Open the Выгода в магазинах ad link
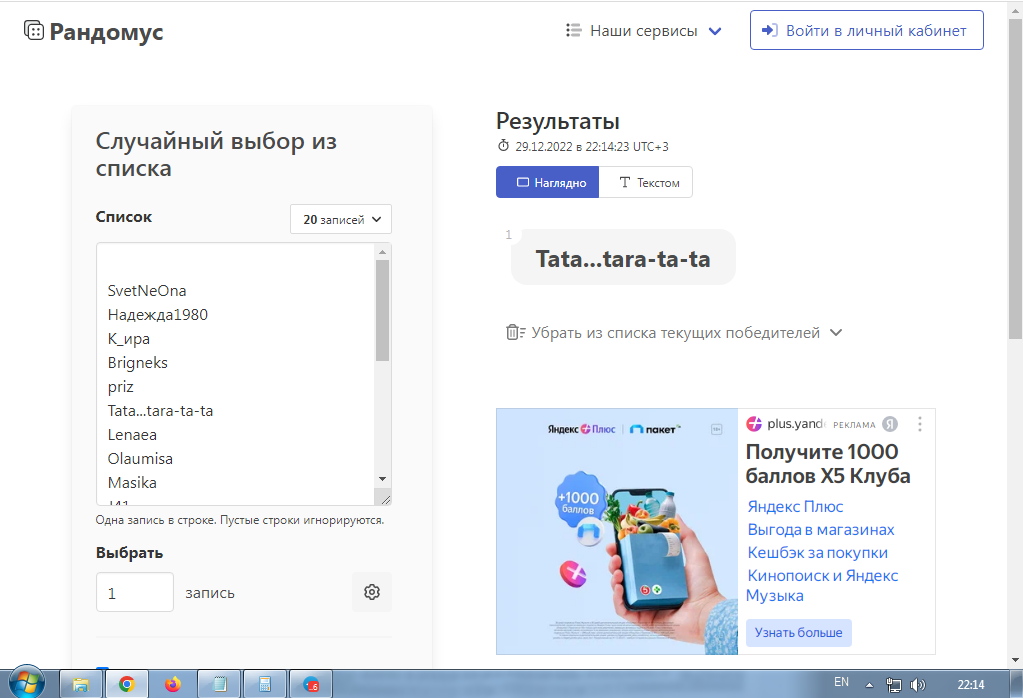 [x=821, y=529]
